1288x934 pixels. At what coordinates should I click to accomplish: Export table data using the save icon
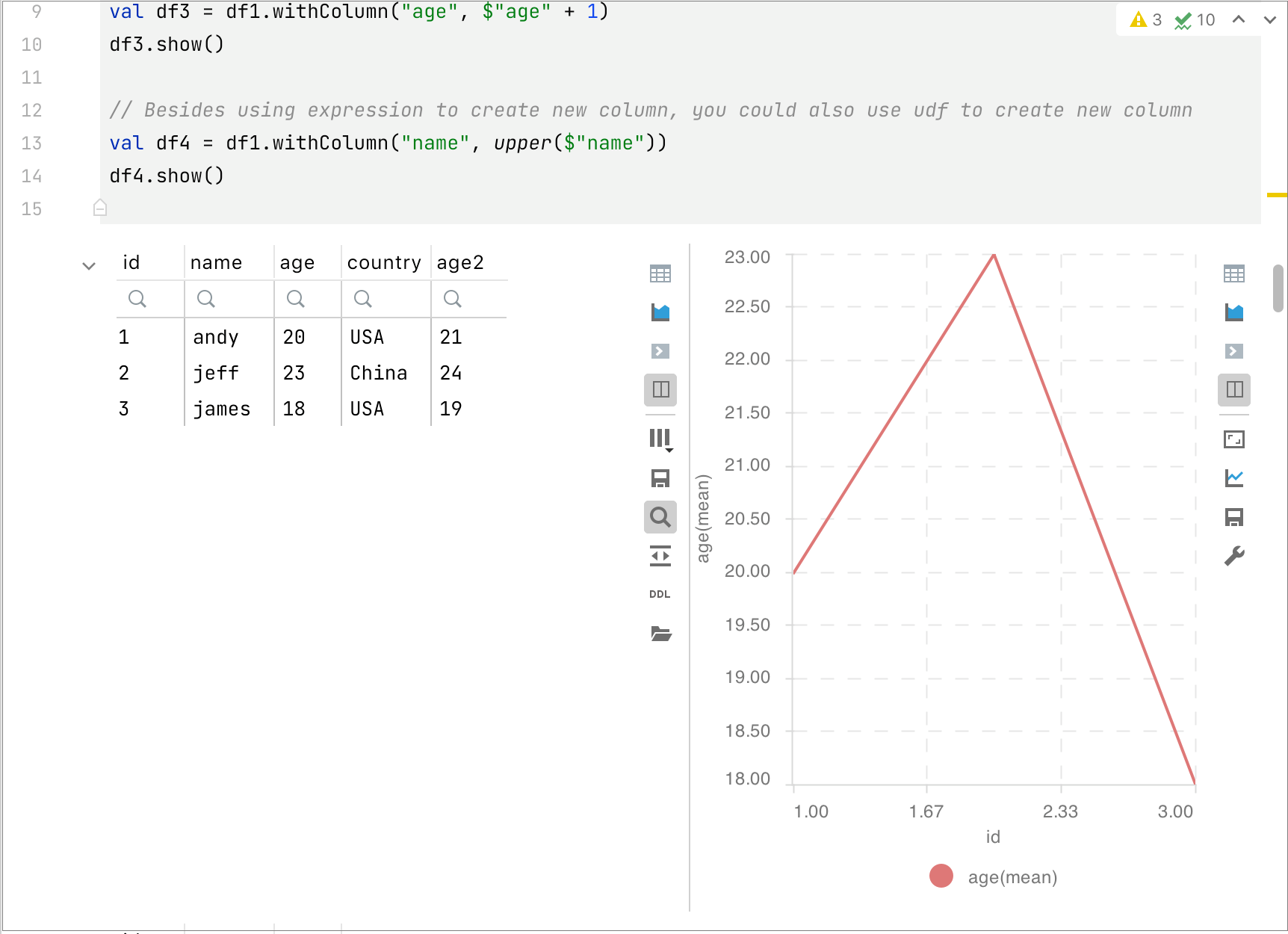[660, 478]
